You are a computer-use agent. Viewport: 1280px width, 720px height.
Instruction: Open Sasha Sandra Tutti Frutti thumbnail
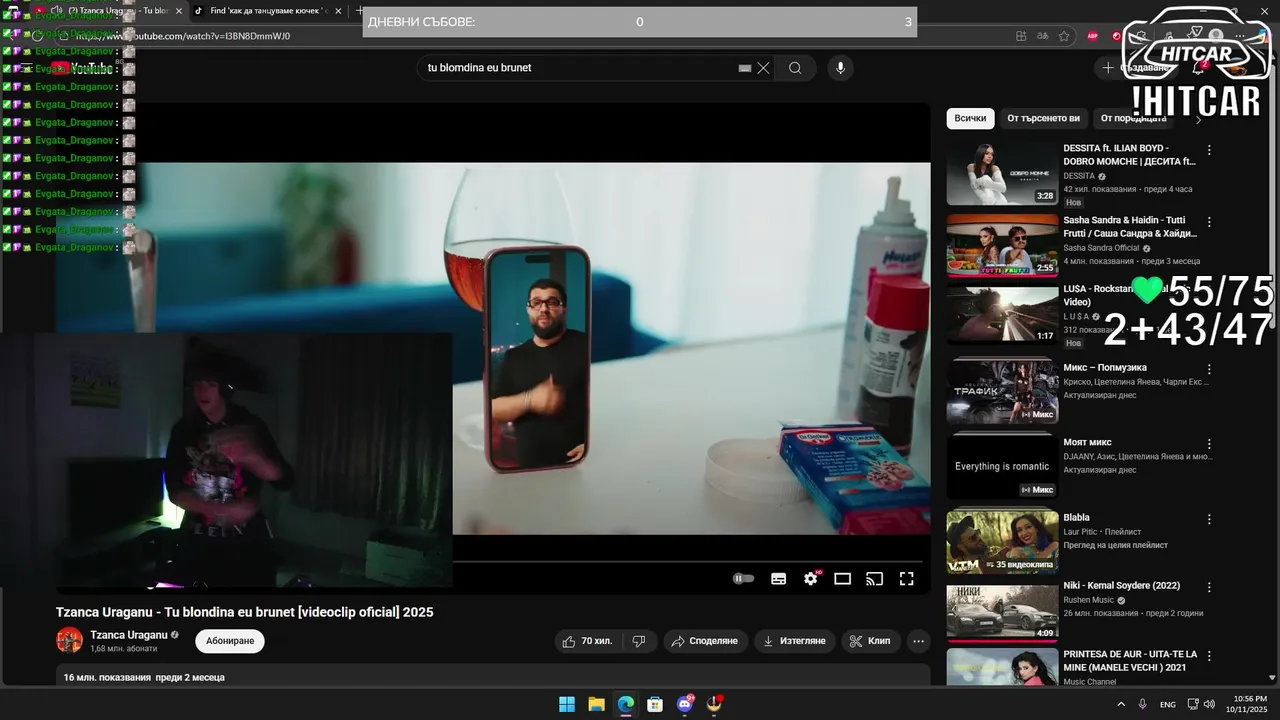point(1002,245)
